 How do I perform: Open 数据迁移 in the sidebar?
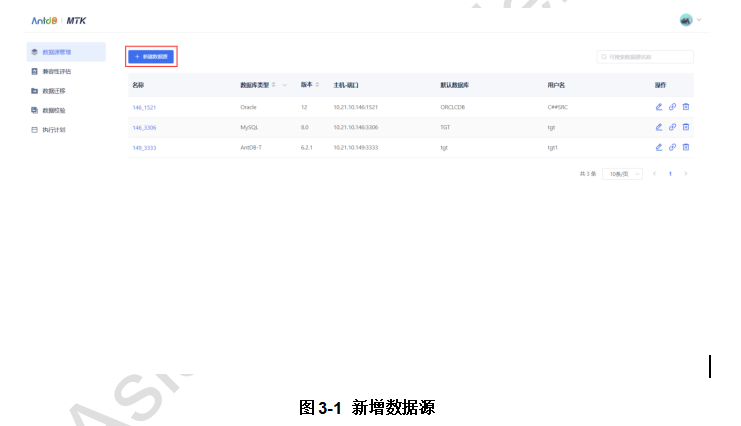66,91
